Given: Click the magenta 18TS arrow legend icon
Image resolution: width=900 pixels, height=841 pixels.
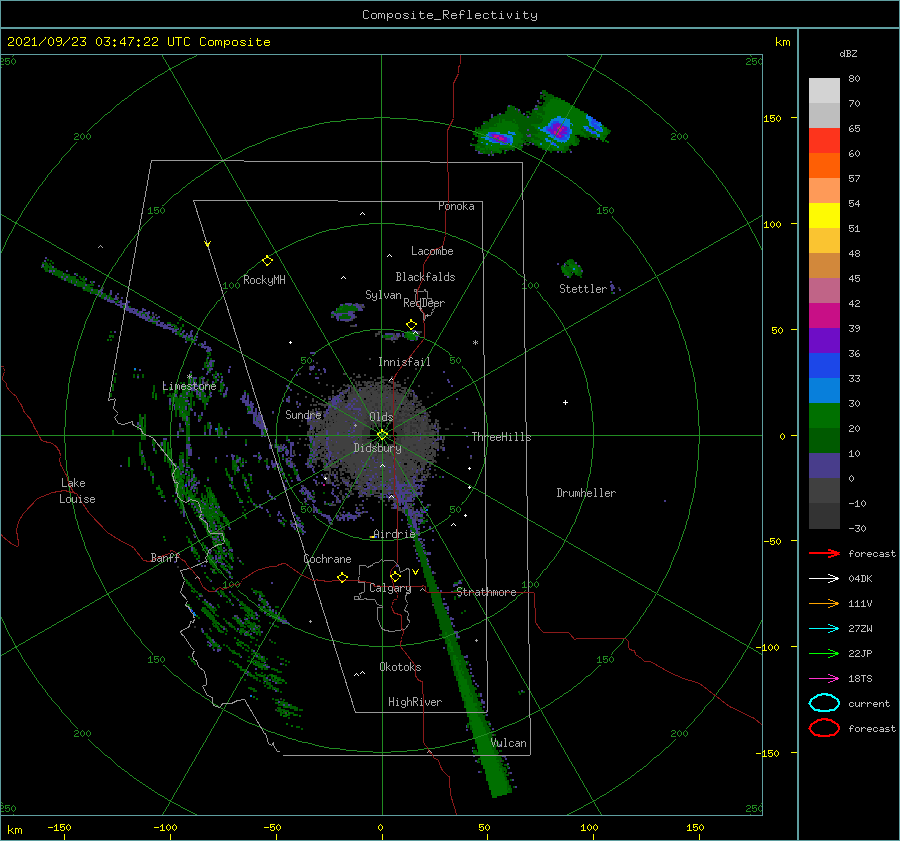Looking at the screenshot, I should [824, 679].
